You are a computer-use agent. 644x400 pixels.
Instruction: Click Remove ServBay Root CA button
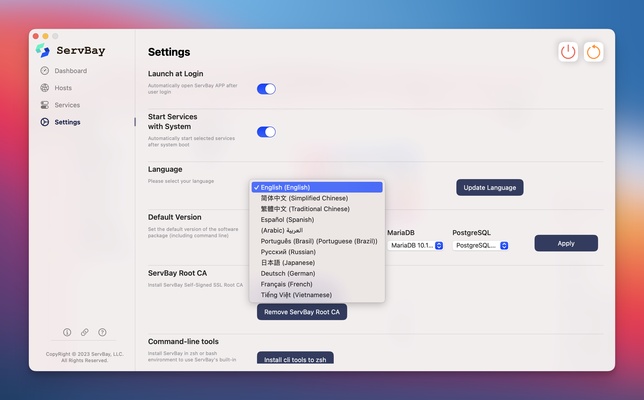coord(302,312)
